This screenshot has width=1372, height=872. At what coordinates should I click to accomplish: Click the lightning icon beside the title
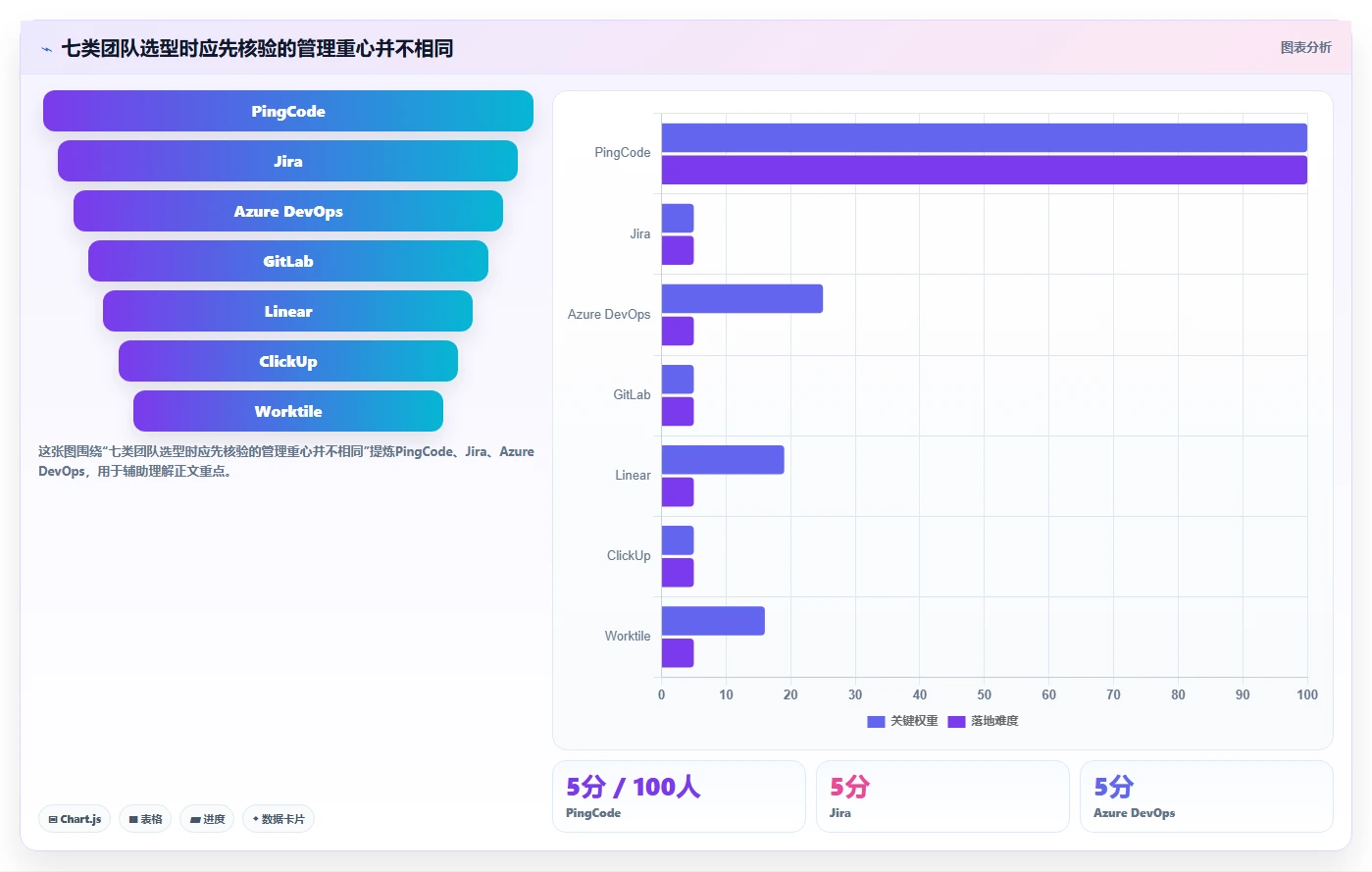(x=46, y=49)
